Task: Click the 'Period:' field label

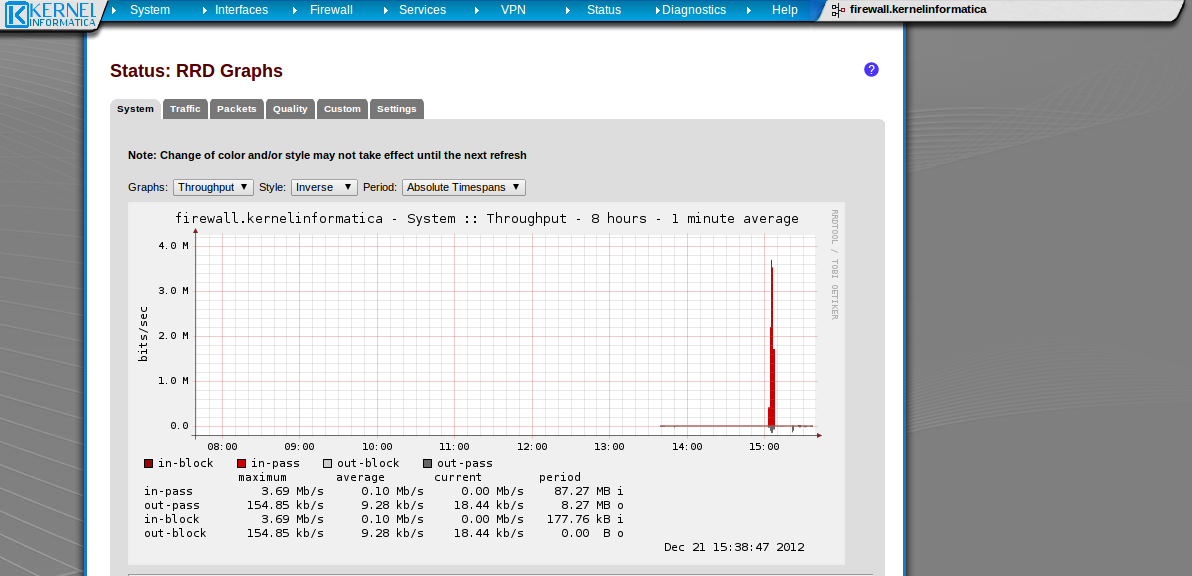Action: [x=380, y=187]
